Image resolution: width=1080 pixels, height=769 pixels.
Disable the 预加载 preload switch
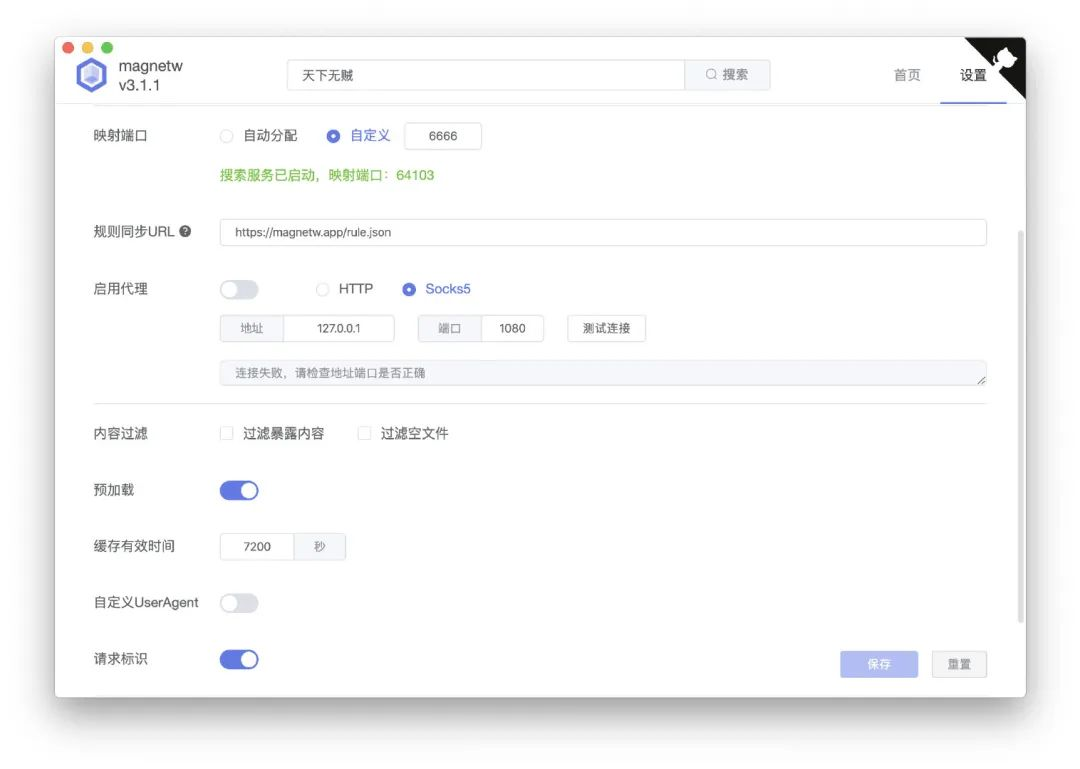pos(239,489)
